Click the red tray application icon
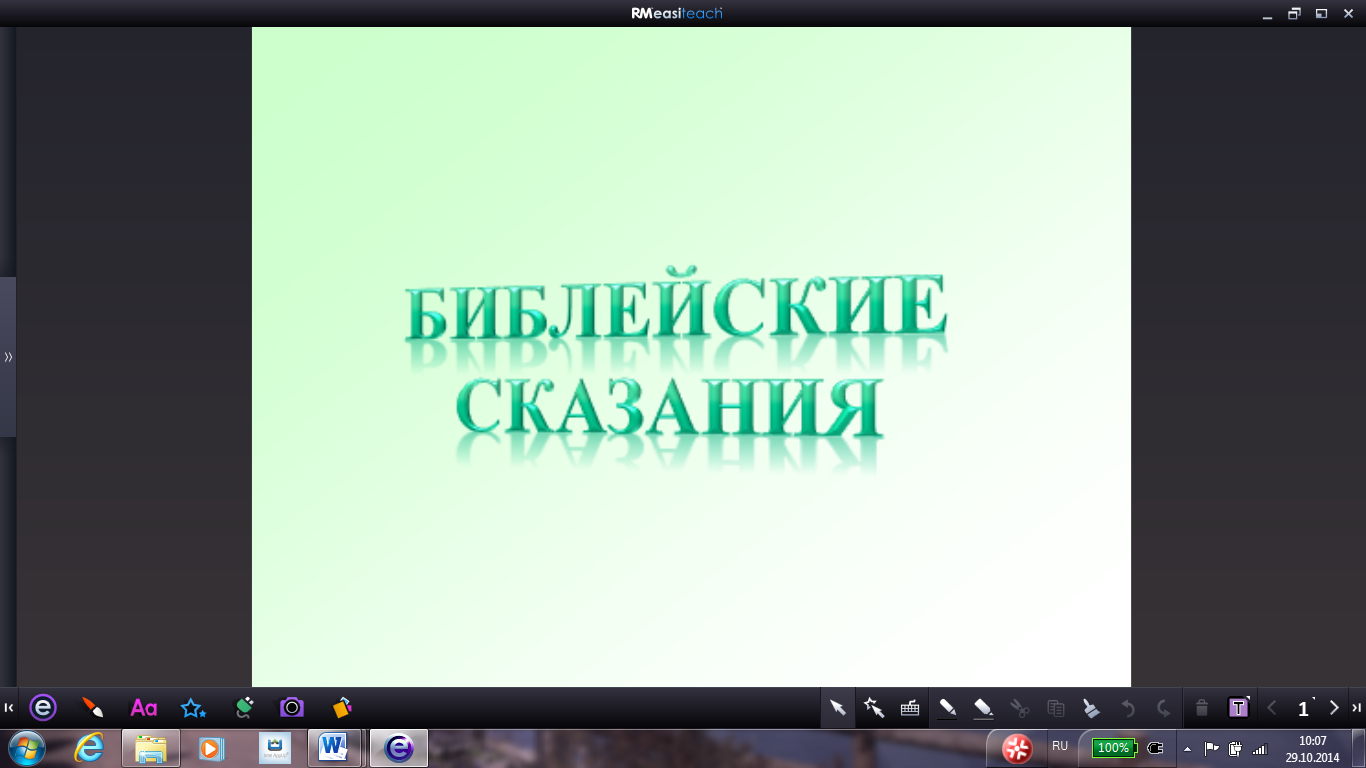 (1017, 748)
